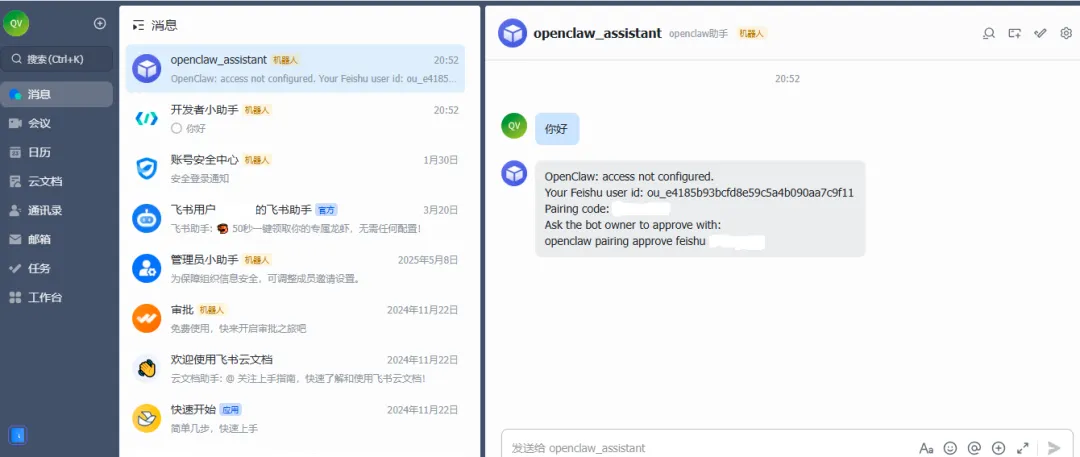The height and width of the screenshot is (457, 1080).
Task: Click the @ mention icon
Action: tap(974, 448)
